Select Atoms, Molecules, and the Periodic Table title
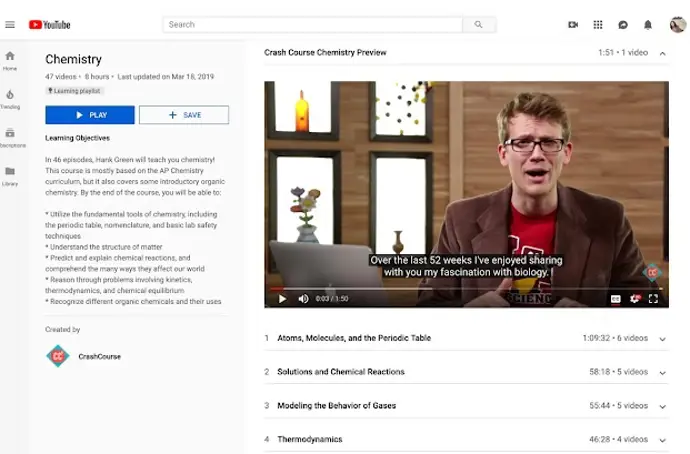 pyautogui.click(x=354, y=338)
